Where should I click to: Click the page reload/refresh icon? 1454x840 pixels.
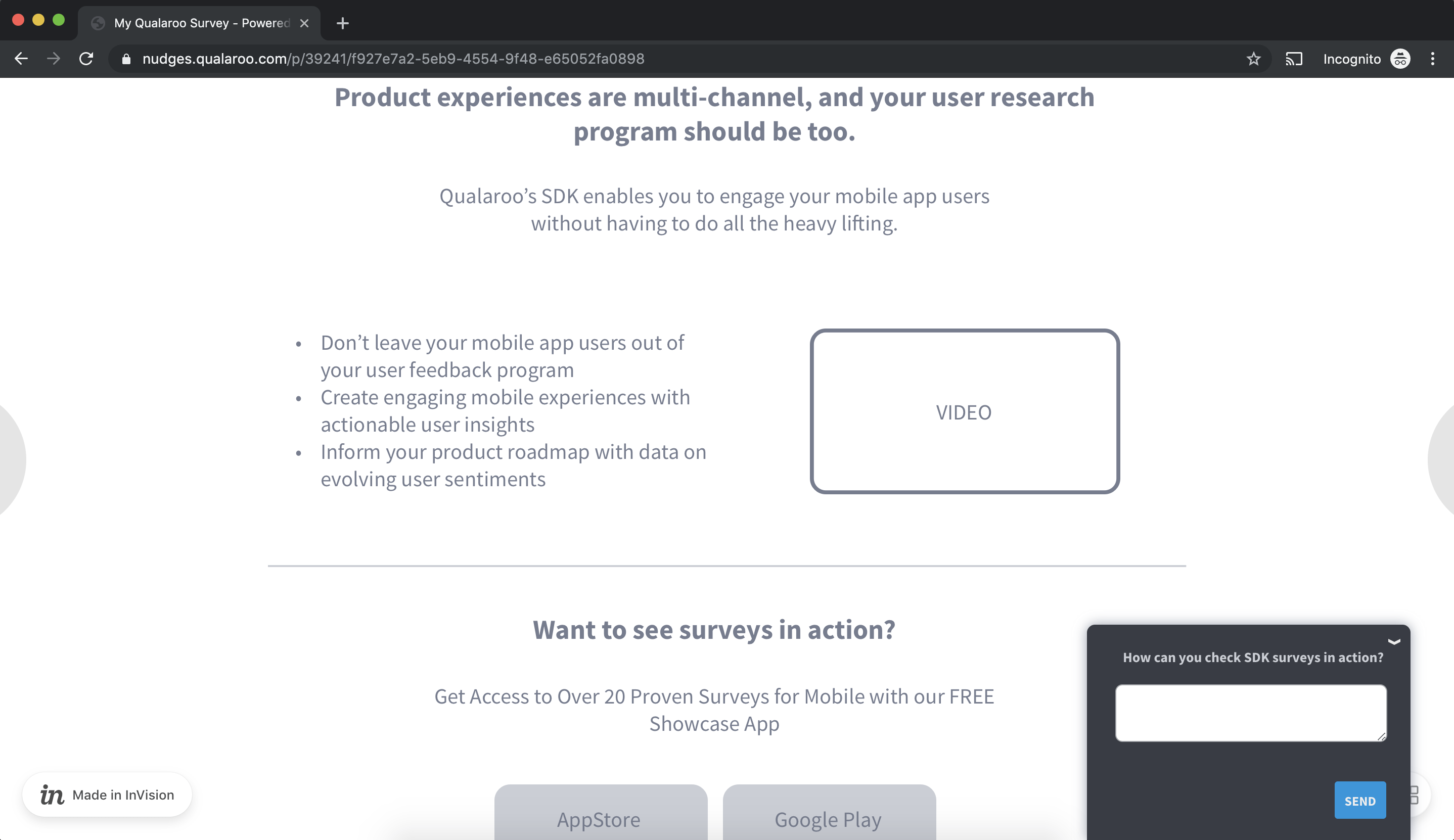click(88, 58)
